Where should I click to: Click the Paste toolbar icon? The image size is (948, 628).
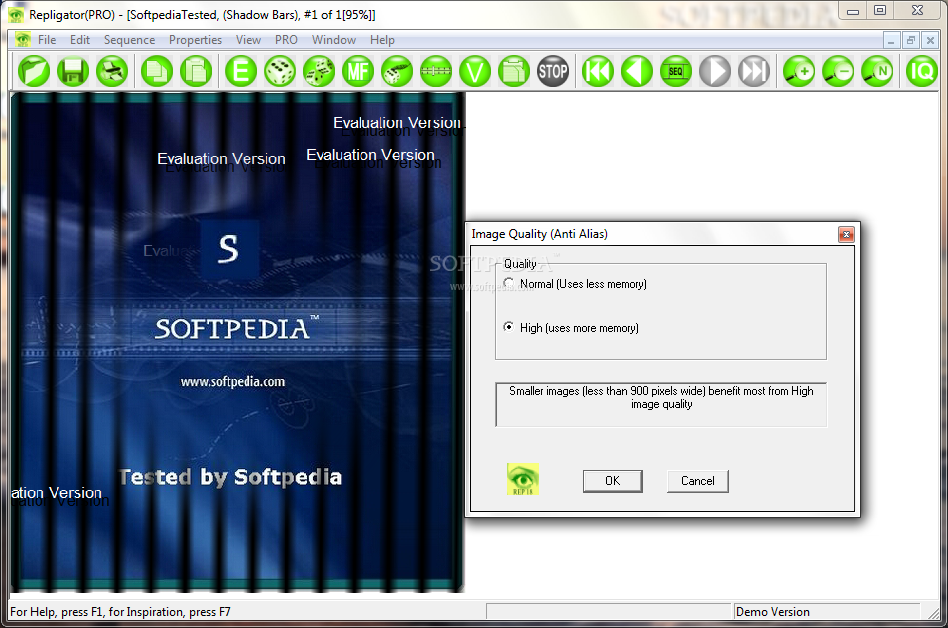(196, 71)
